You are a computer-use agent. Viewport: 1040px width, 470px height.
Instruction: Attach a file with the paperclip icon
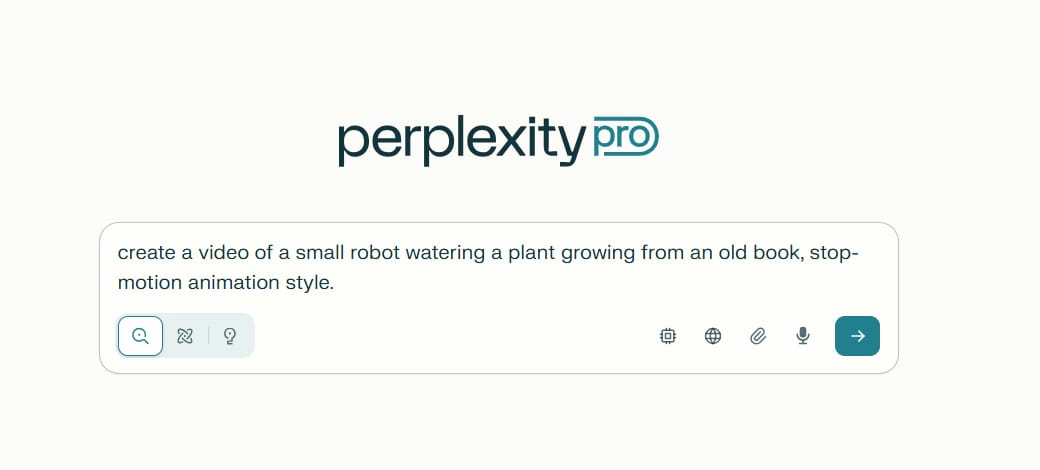click(x=758, y=336)
